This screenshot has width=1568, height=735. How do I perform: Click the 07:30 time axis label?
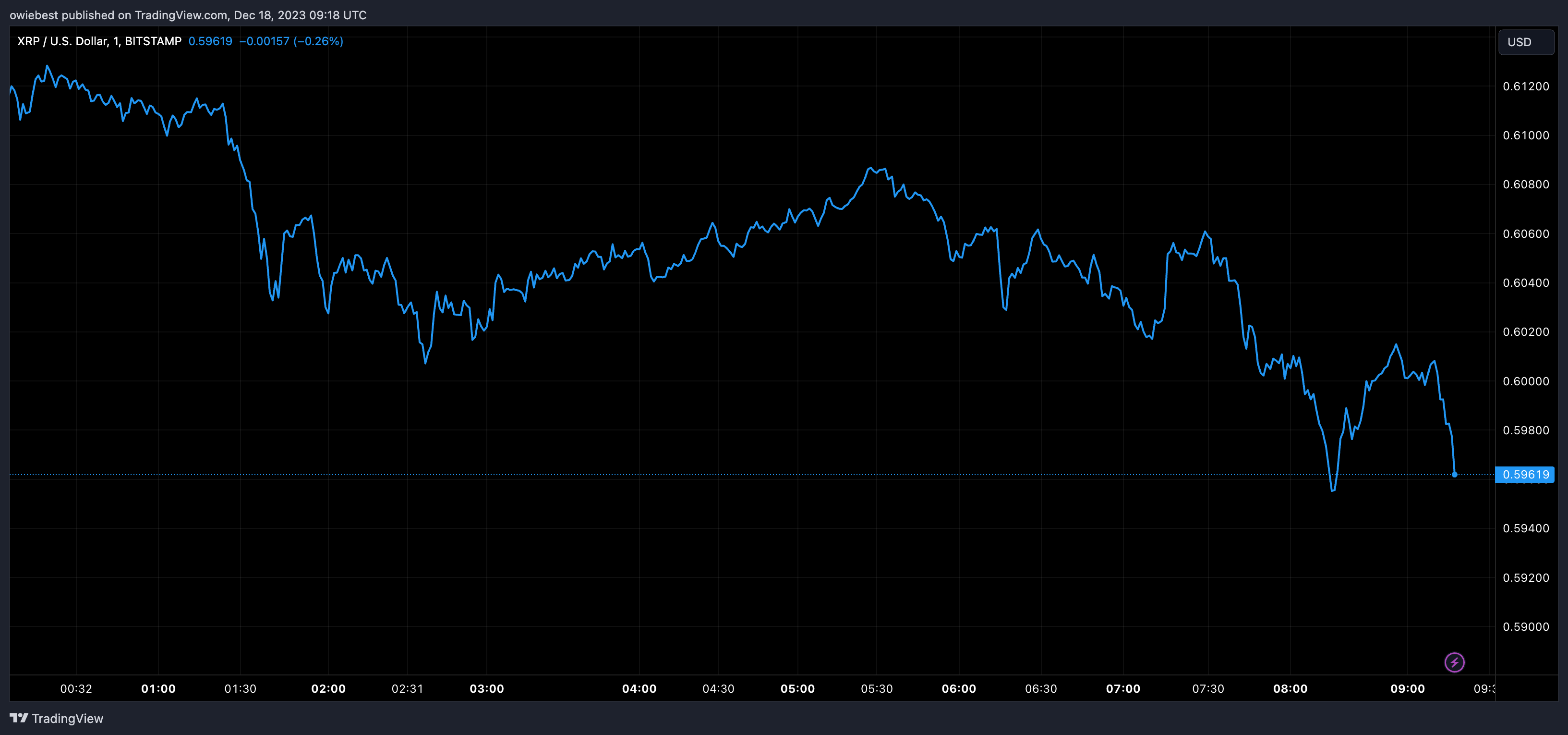[x=1208, y=689]
